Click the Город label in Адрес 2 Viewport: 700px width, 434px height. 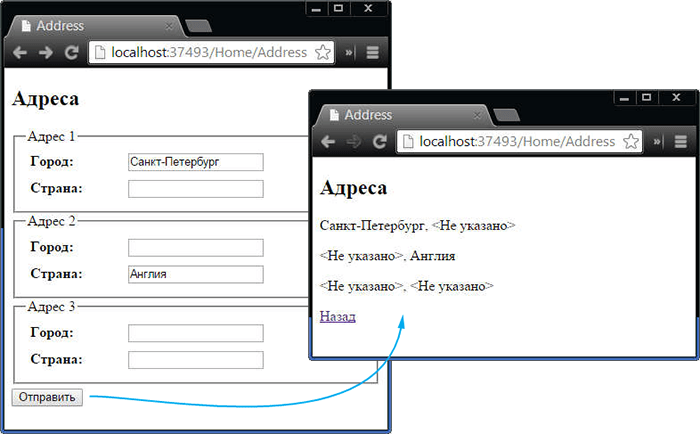(52, 247)
